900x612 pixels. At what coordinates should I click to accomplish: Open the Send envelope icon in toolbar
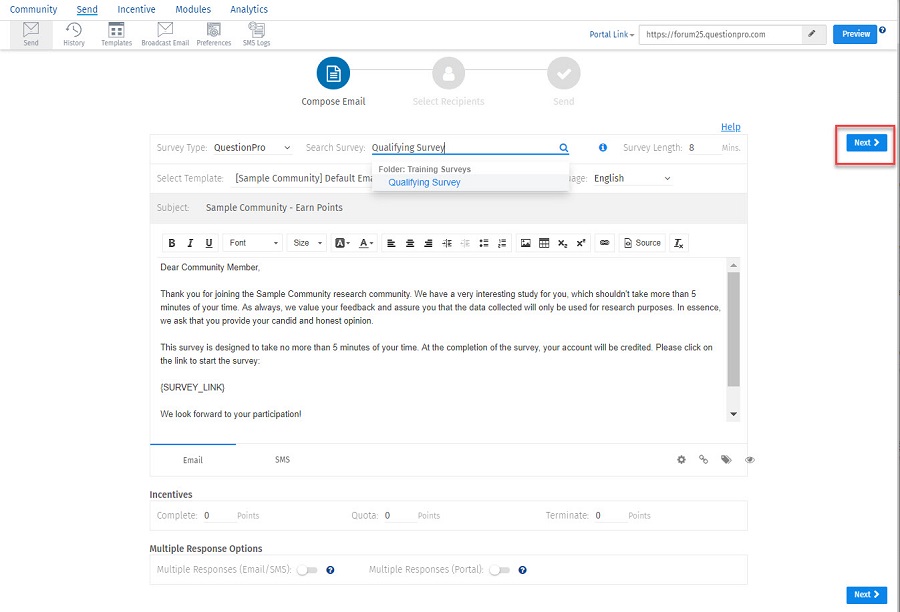coord(31,34)
